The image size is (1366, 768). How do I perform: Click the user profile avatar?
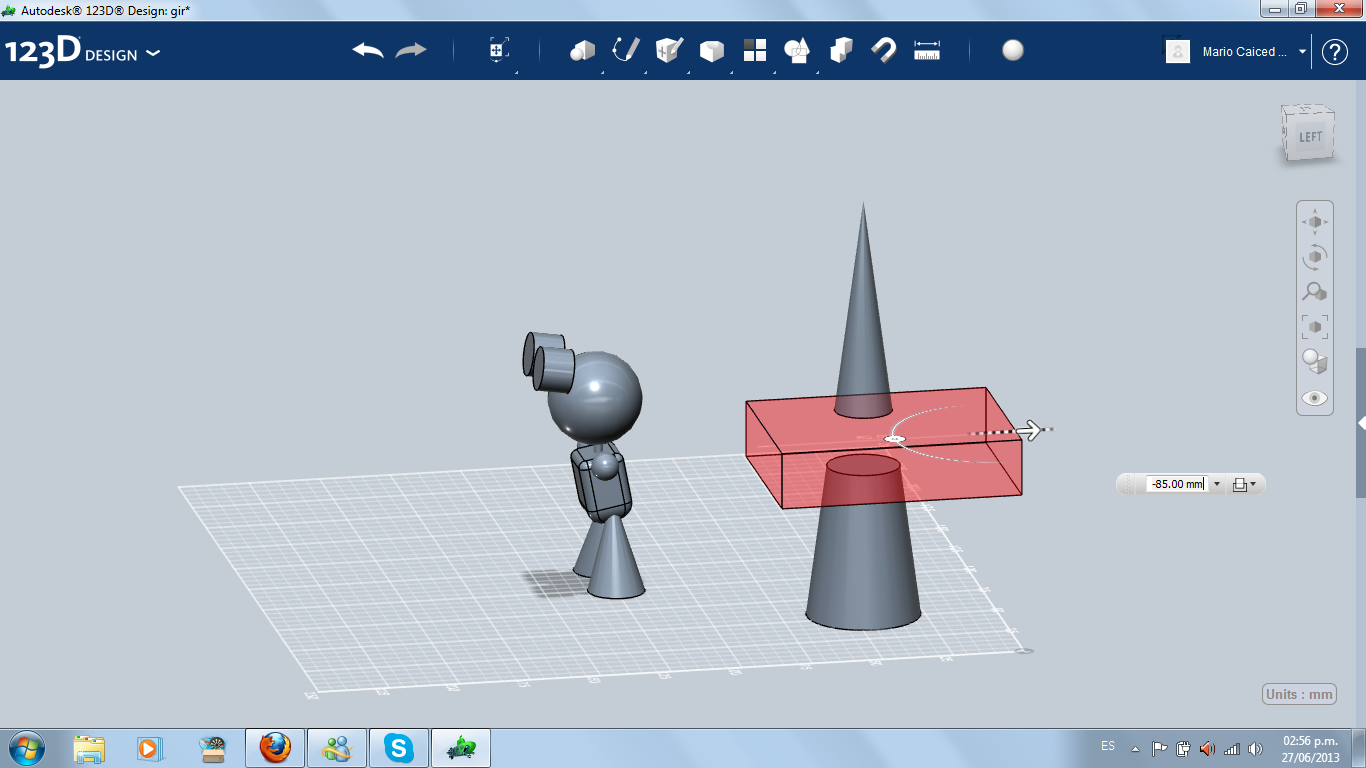tap(1178, 52)
